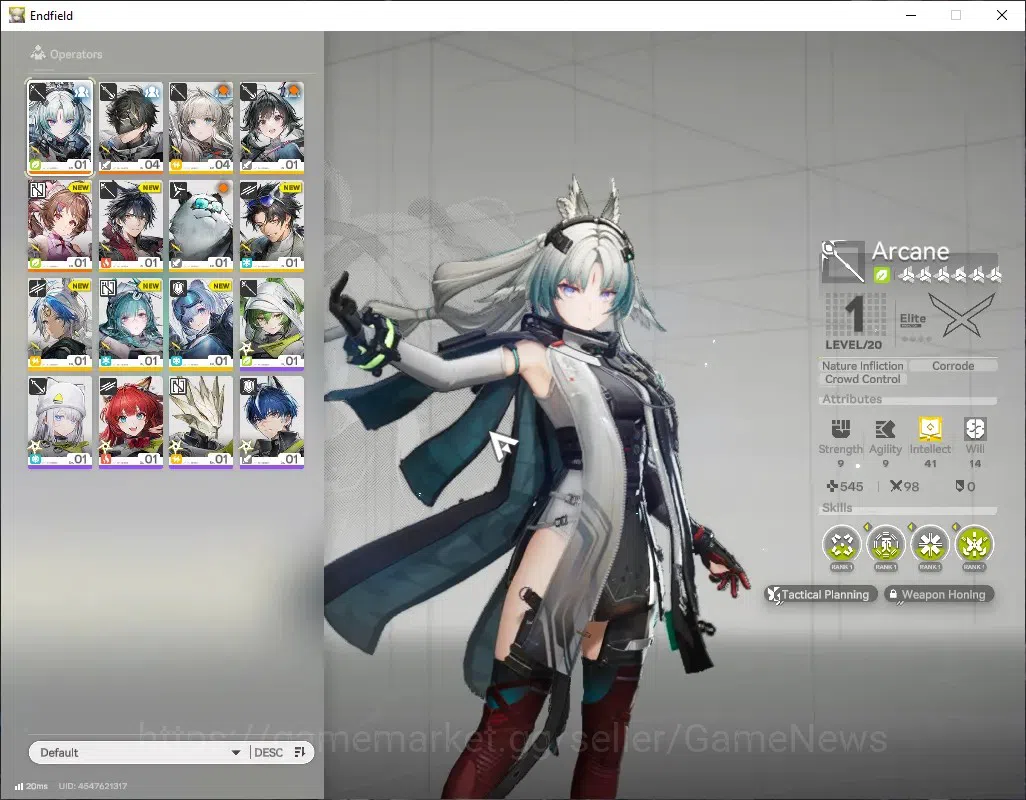Click the Endfield app icon in title bar
Screen dimensions: 1026x800
pos(17,15)
